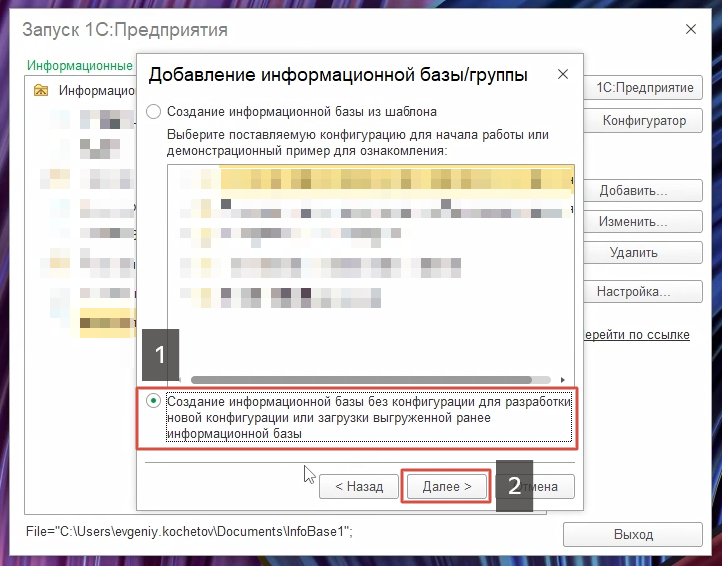Screen dimensions: 722x566
Task: Exit via the Выход button
Action: [x=632, y=535]
